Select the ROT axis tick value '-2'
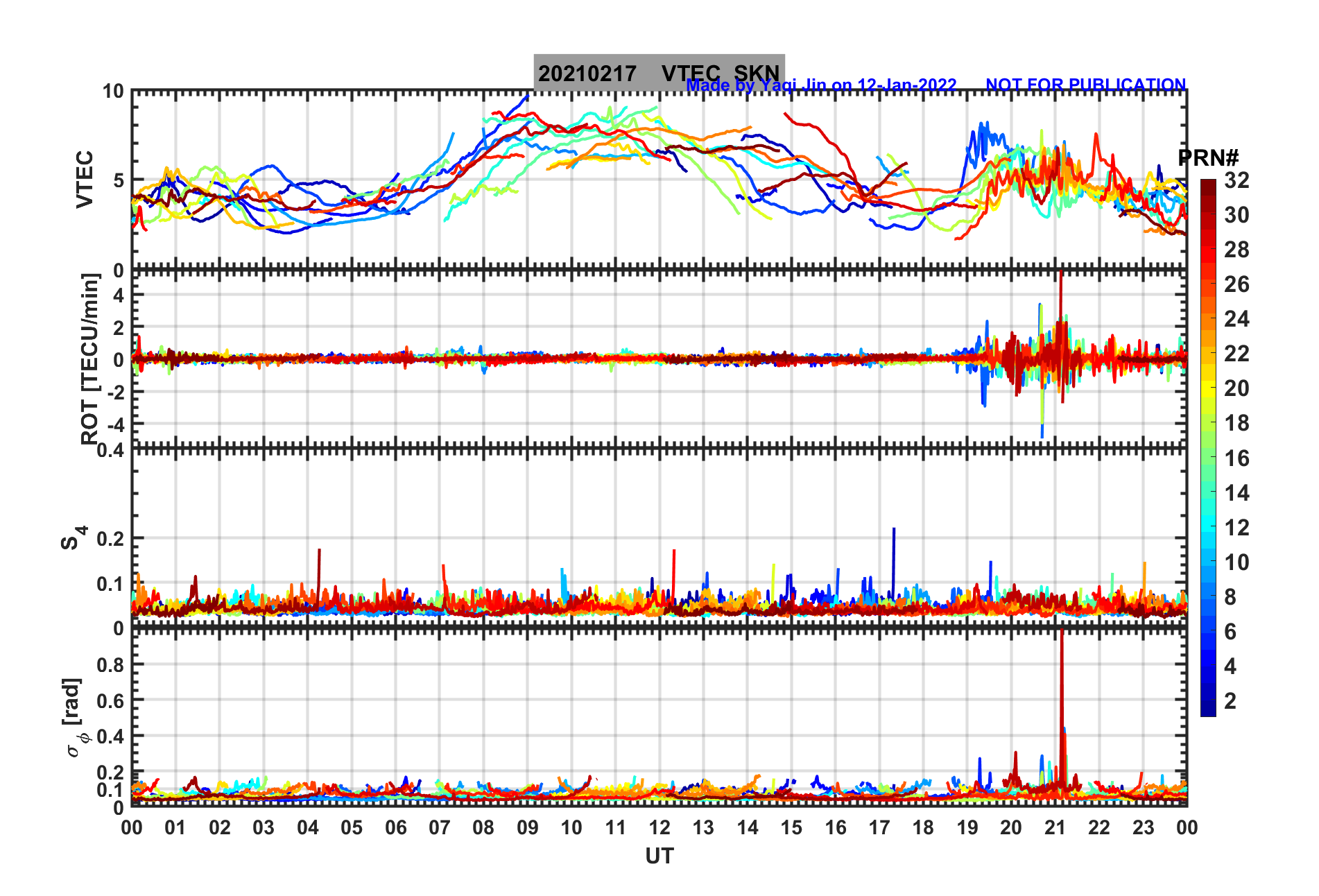Screen dimensions: 1319x896 115,392
